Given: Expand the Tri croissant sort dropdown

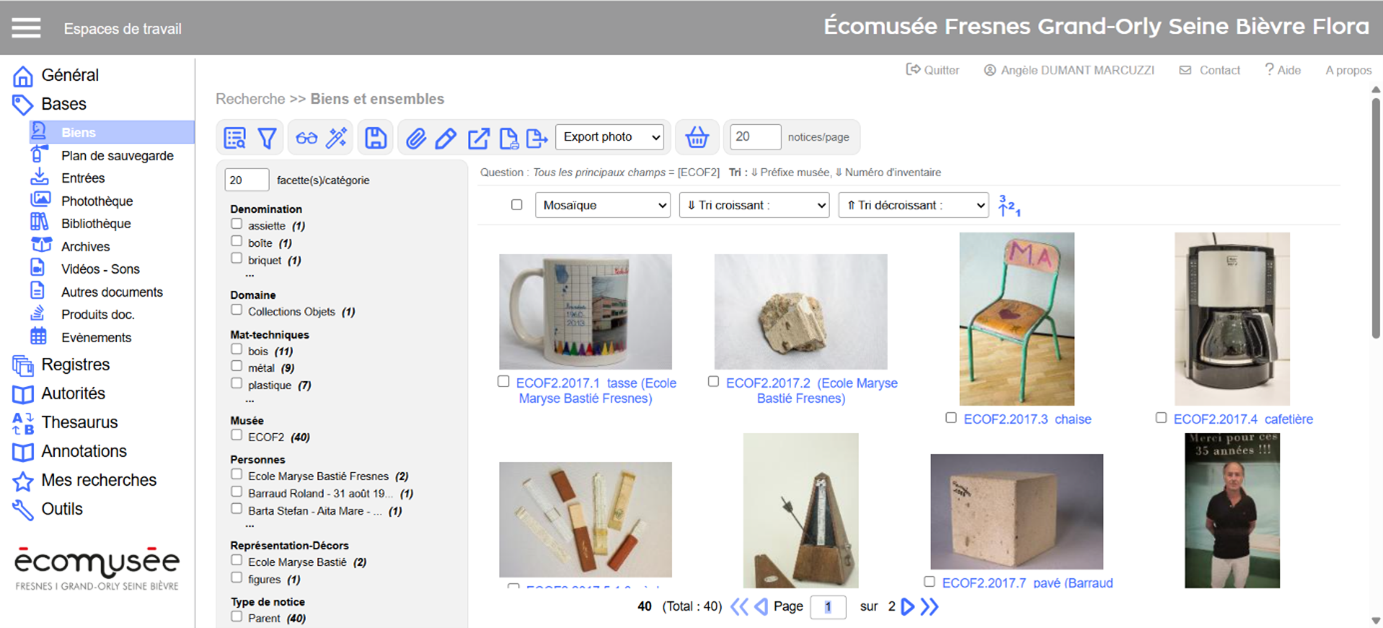Looking at the screenshot, I should pos(754,205).
